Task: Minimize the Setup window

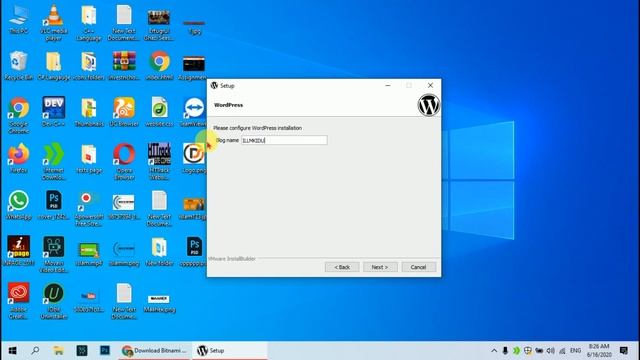Action: pyautogui.click(x=388, y=85)
